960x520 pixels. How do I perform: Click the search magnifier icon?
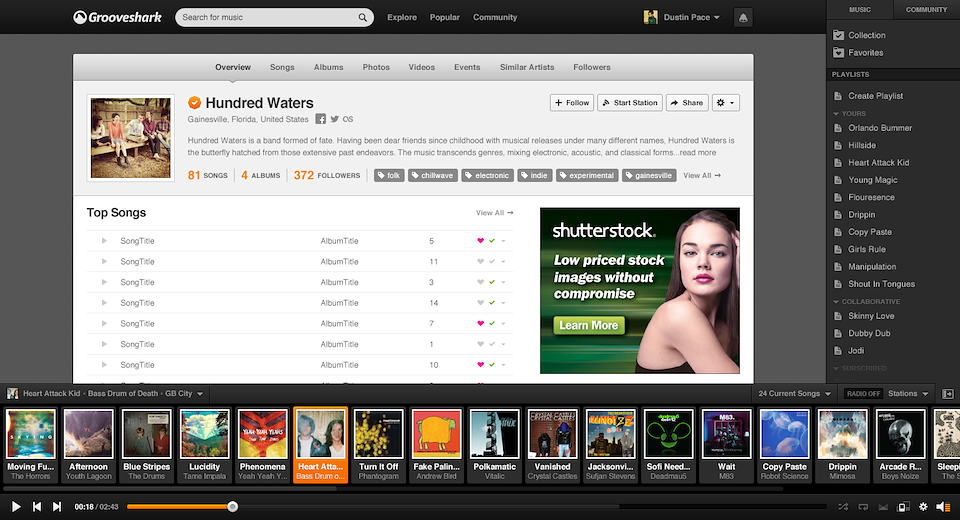tap(362, 17)
